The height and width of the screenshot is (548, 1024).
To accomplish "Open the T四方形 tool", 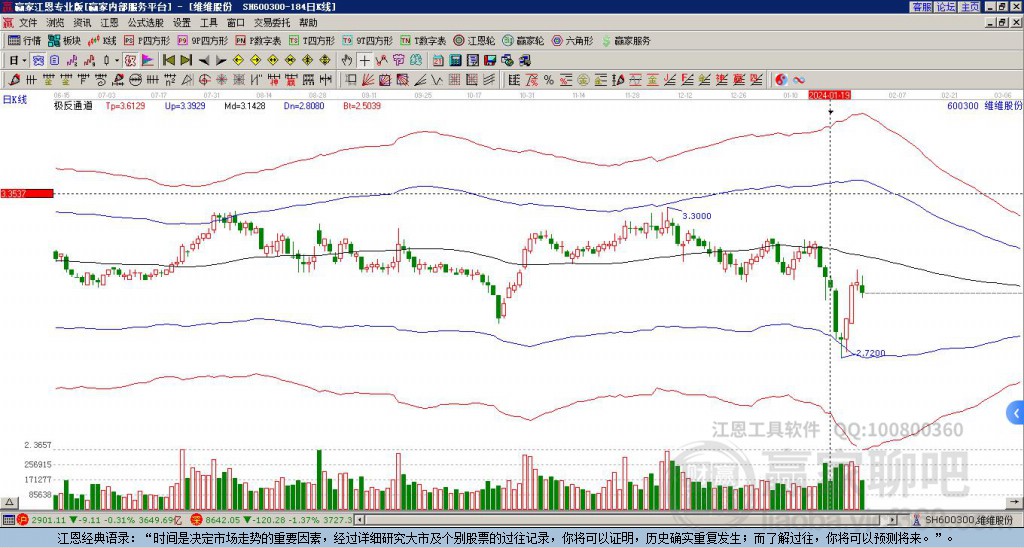I will (312, 40).
